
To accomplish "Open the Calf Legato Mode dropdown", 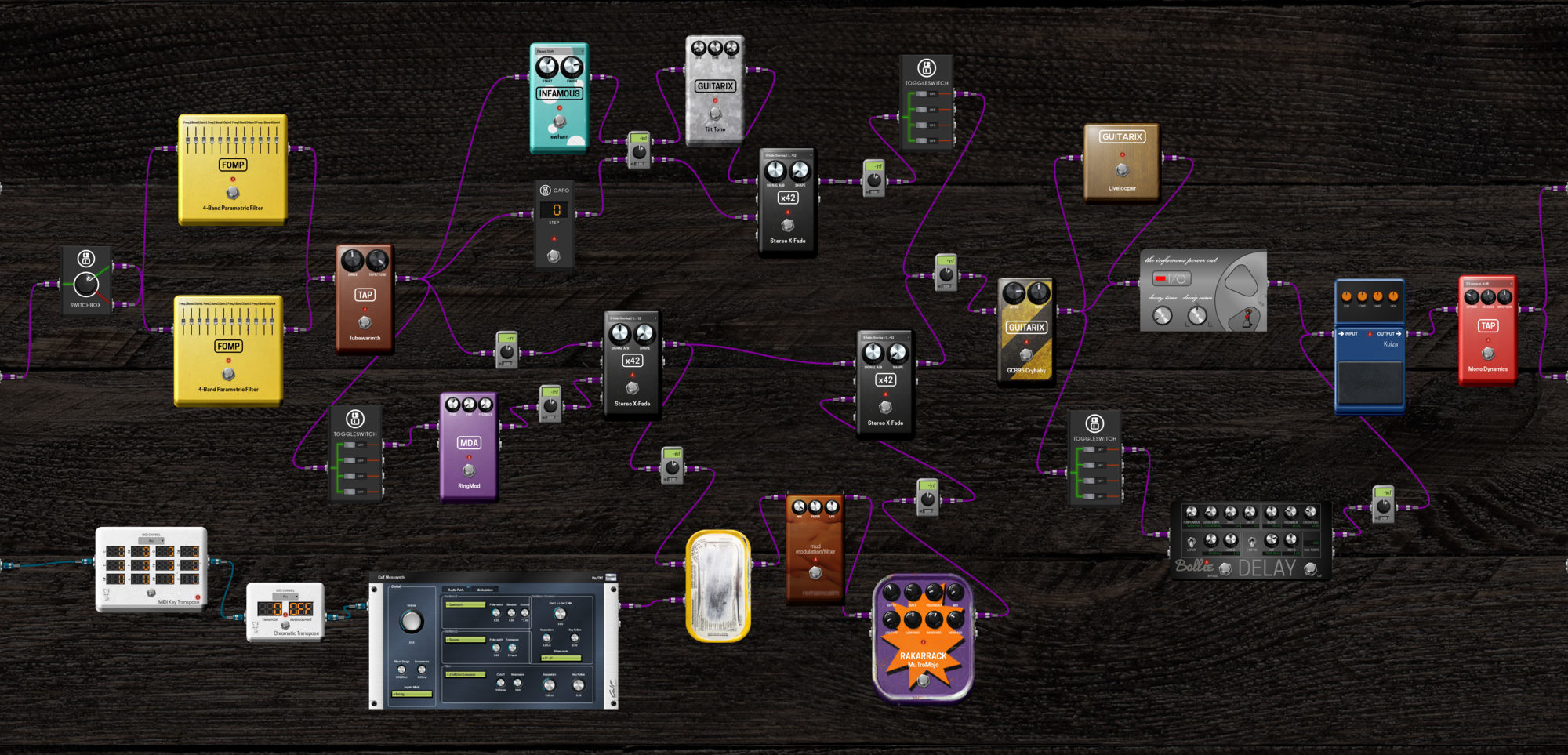I will pyautogui.click(x=412, y=694).
